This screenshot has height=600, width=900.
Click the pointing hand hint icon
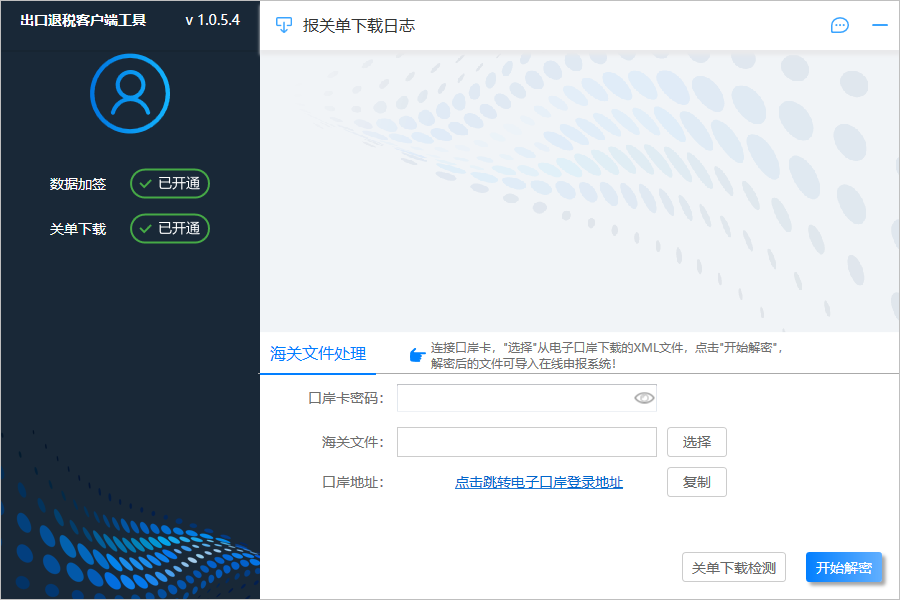pyautogui.click(x=417, y=355)
